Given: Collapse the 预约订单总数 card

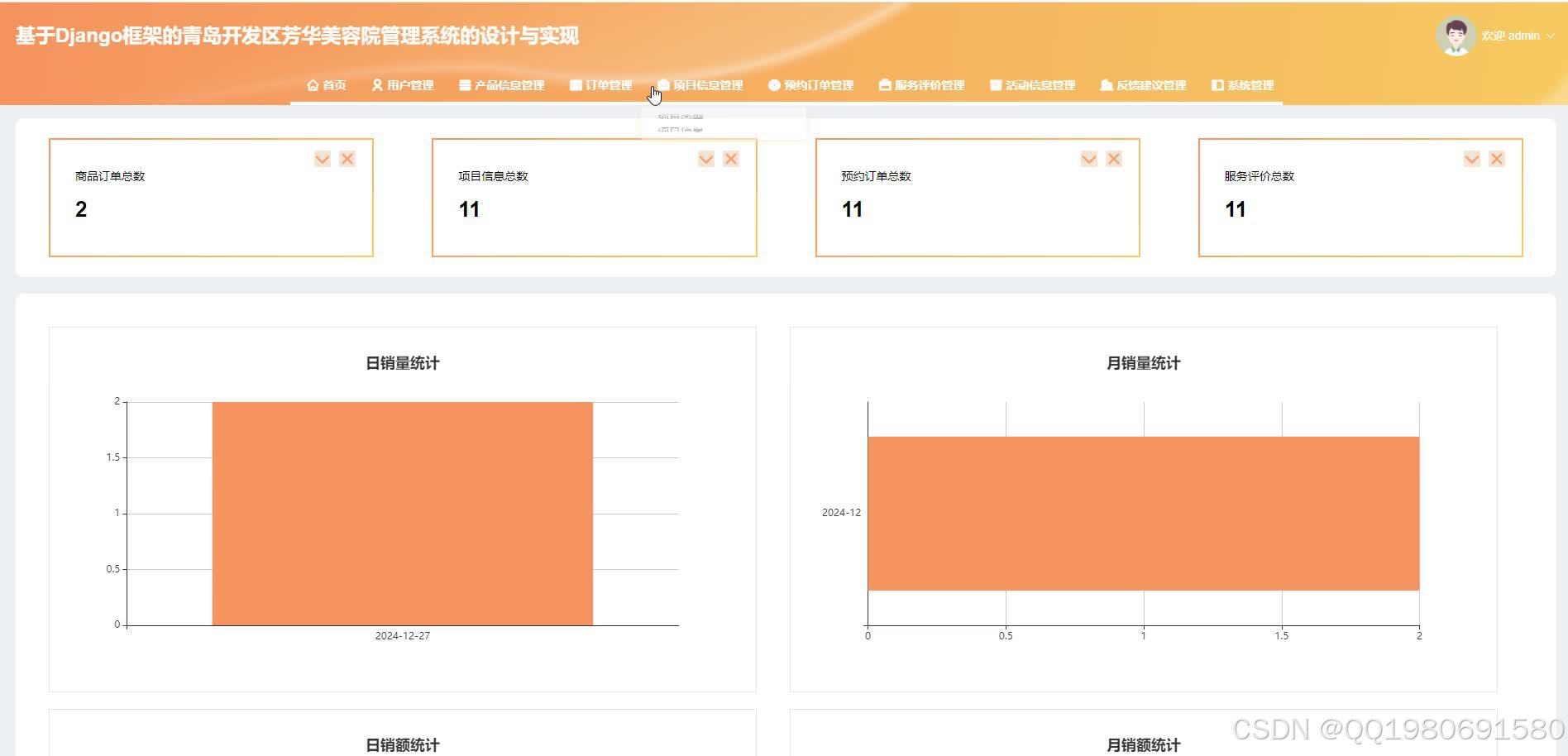Looking at the screenshot, I should pyautogui.click(x=1088, y=159).
